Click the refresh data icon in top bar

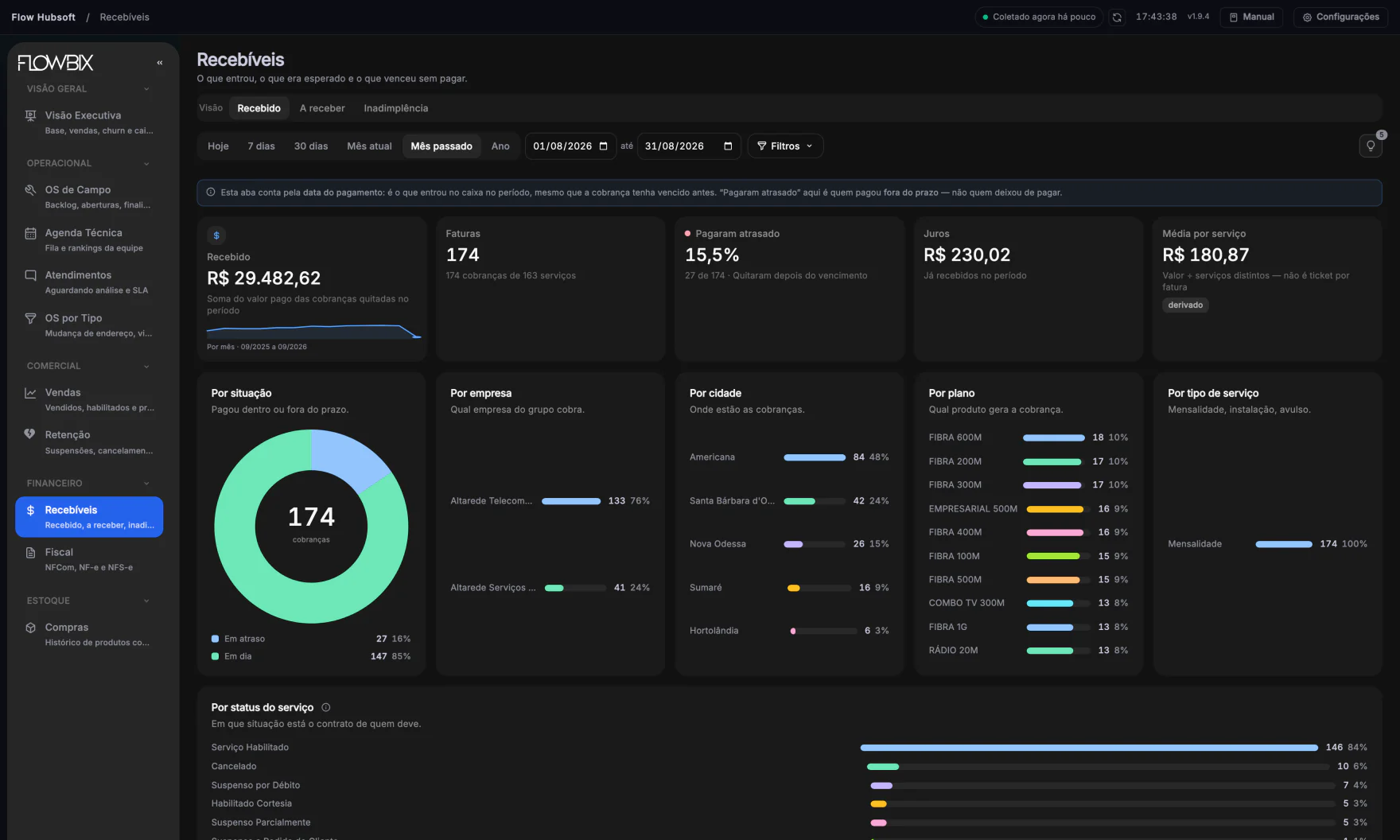[x=1118, y=17]
